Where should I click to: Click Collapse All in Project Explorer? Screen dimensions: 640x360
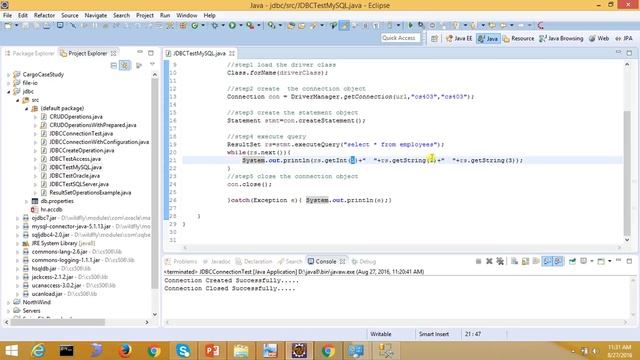(x=114, y=65)
